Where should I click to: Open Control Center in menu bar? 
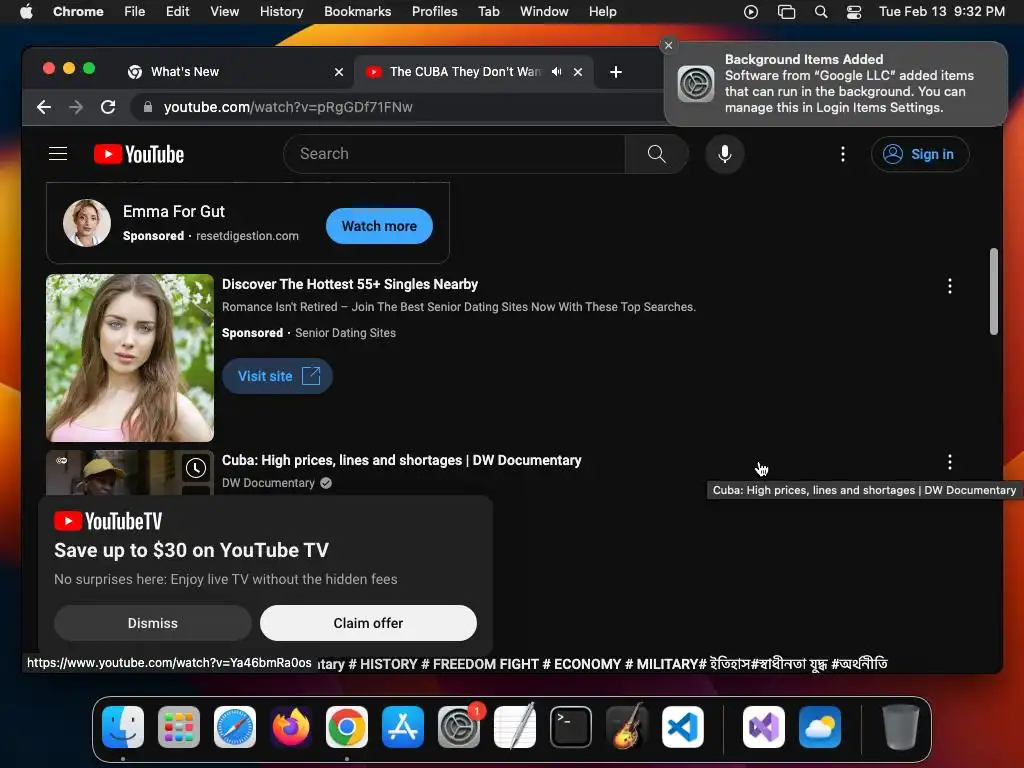[x=854, y=12]
